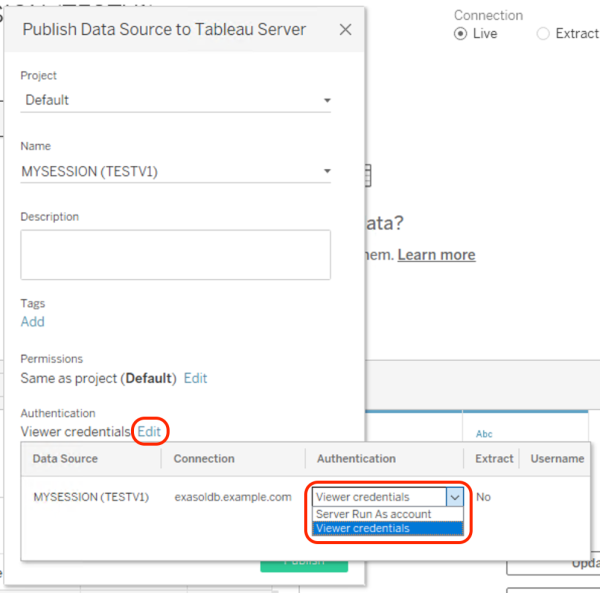600x593 pixels.
Task: Choose Server Run As account option
Action: 388,514
